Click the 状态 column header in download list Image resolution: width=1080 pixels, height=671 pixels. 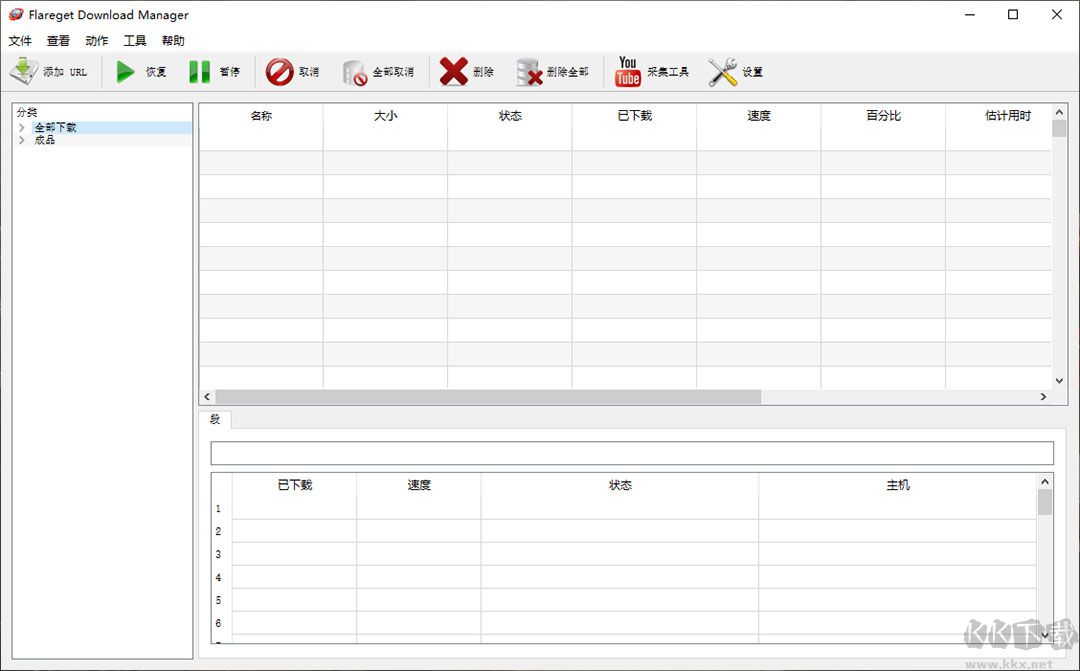(x=510, y=116)
